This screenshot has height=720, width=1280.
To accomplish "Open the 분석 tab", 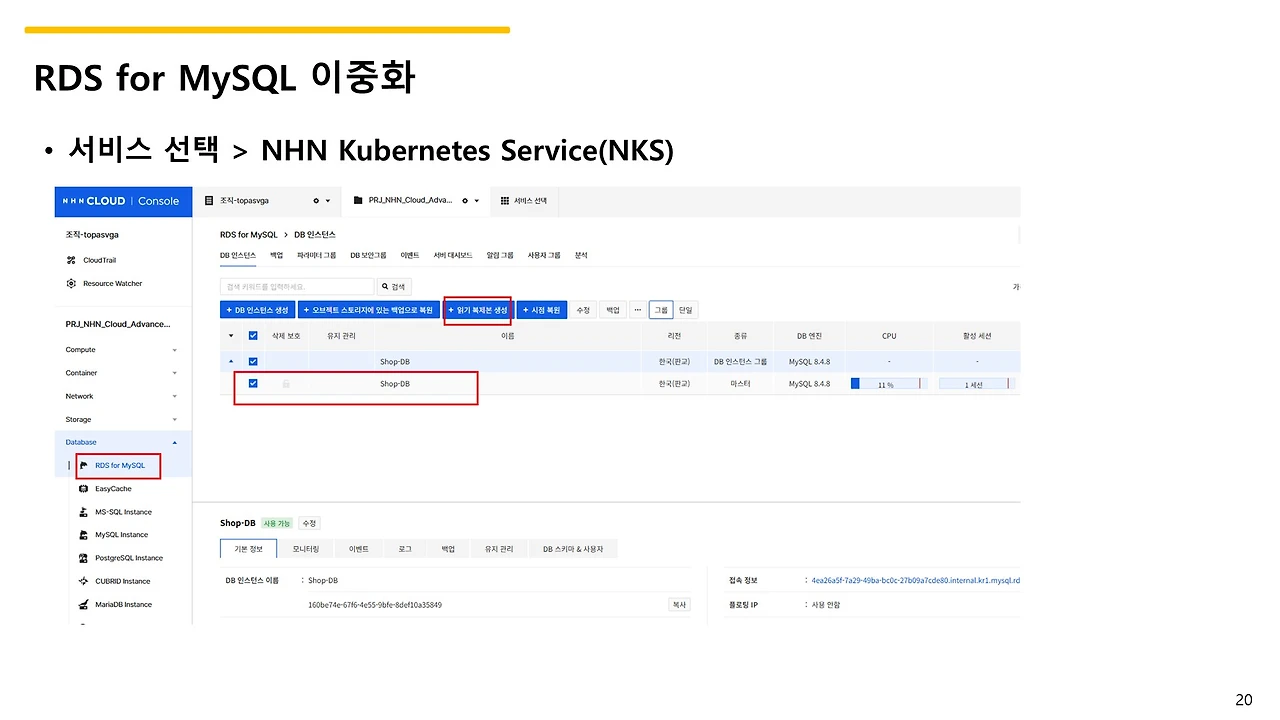I will click(581, 255).
